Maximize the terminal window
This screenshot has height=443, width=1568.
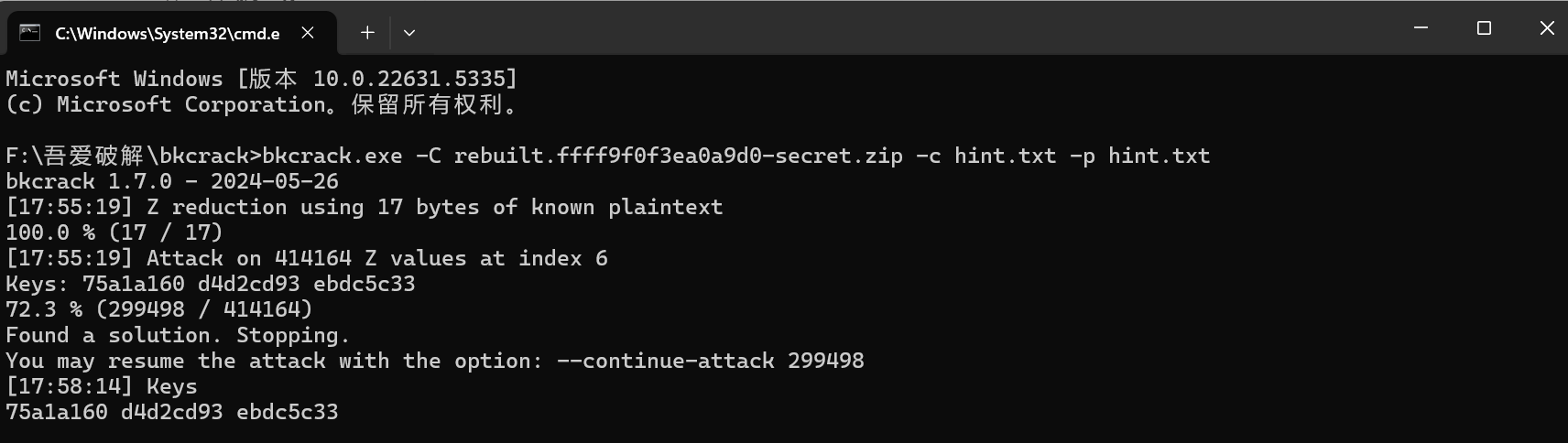(x=1484, y=28)
